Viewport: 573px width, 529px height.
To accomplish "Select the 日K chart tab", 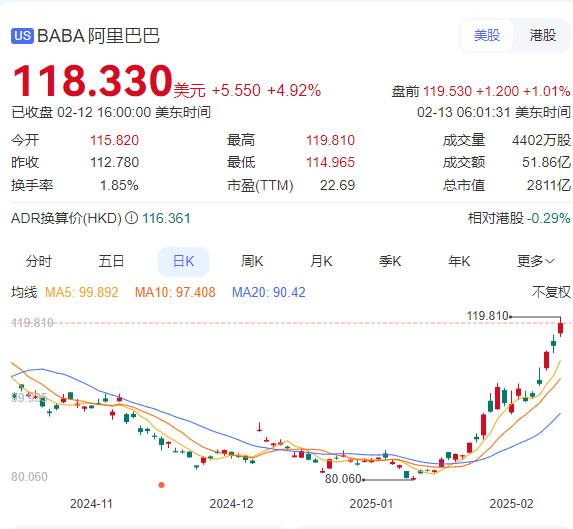I will click(x=183, y=262).
